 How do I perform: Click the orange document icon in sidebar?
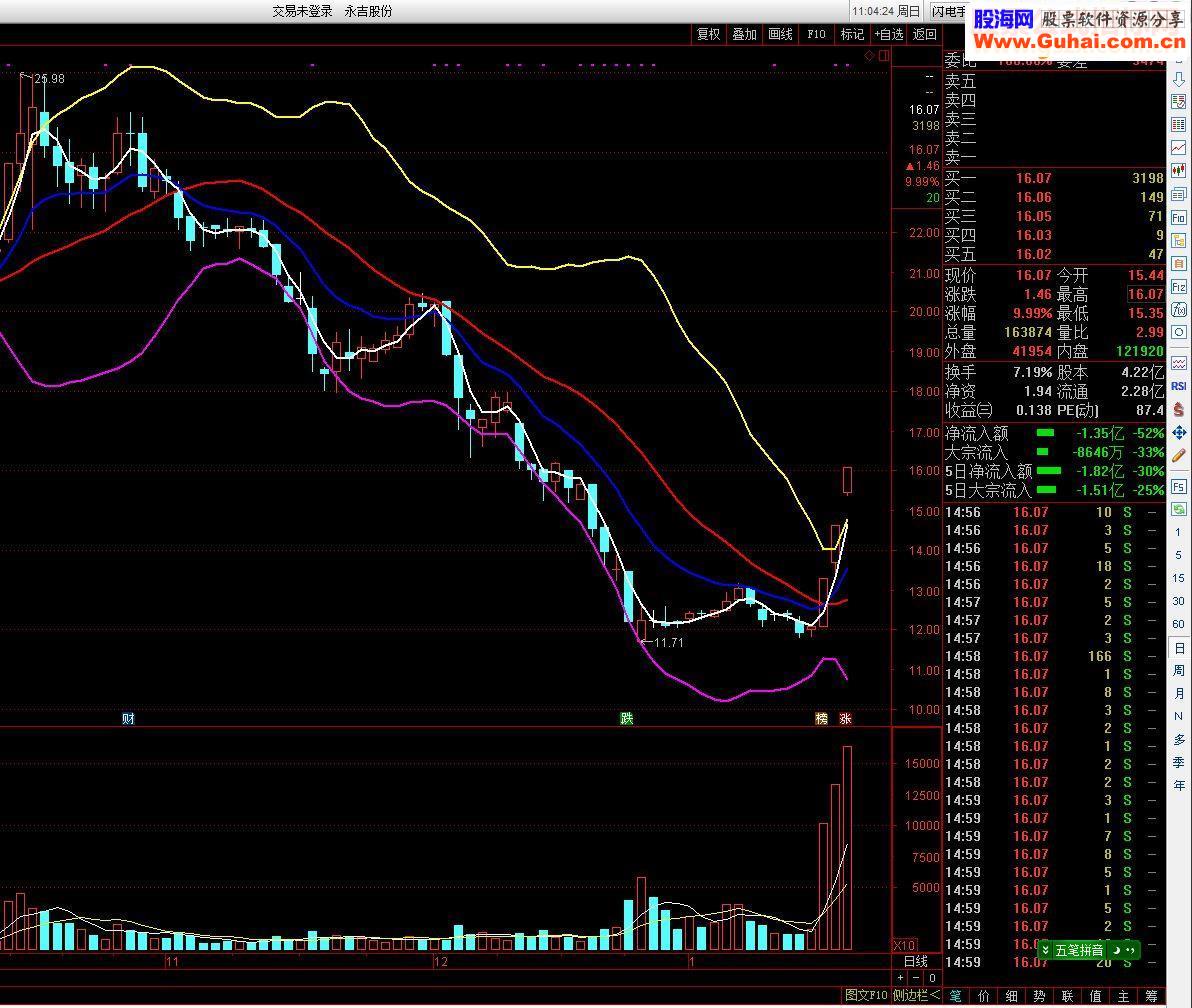[1178, 264]
